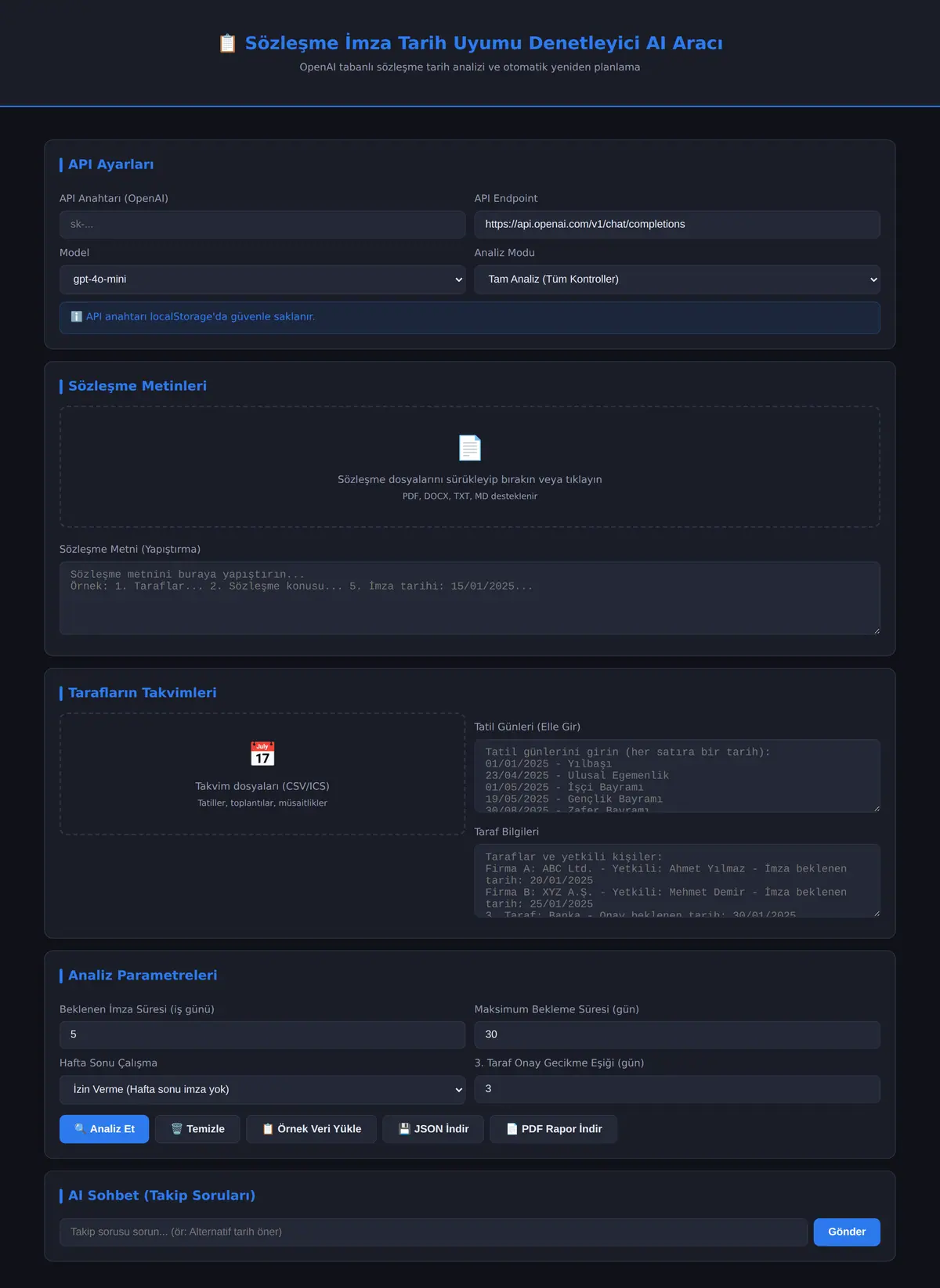Image resolution: width=940 pixels, height=1288 pixels.
Task: Click the info icon beside the localStorage notice
Action: 77,316
